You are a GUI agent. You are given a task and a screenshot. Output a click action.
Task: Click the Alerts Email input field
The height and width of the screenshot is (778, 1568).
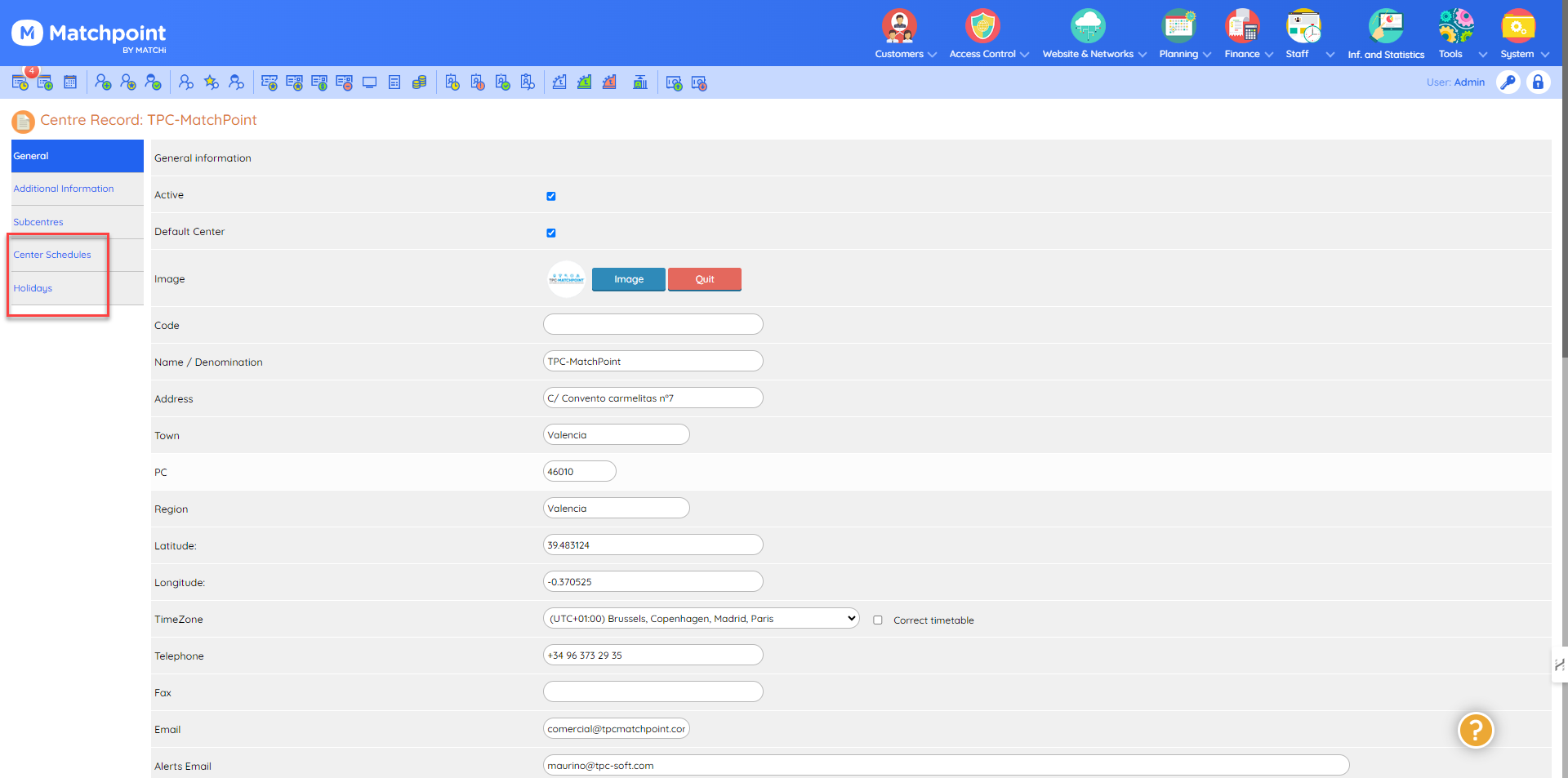[x=947, y=765]
